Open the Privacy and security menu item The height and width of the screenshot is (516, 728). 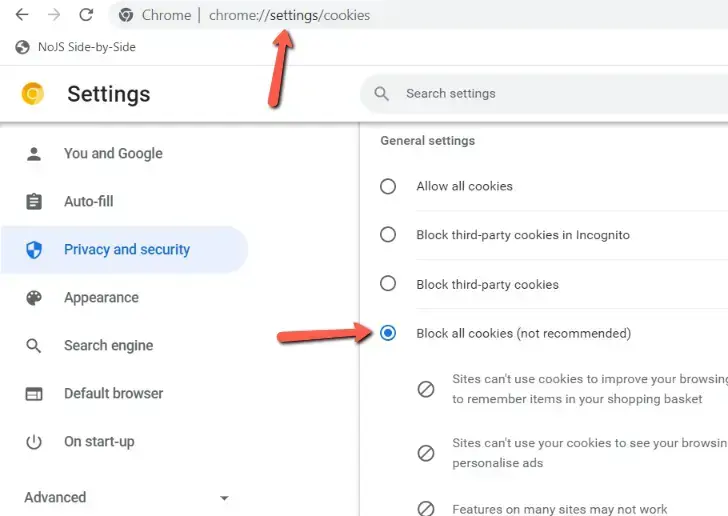(126, 250)
